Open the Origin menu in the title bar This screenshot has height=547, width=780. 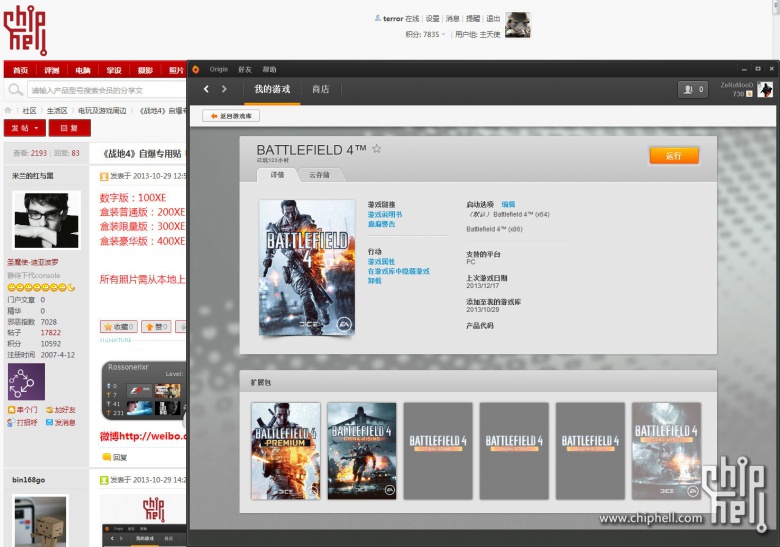218,69
